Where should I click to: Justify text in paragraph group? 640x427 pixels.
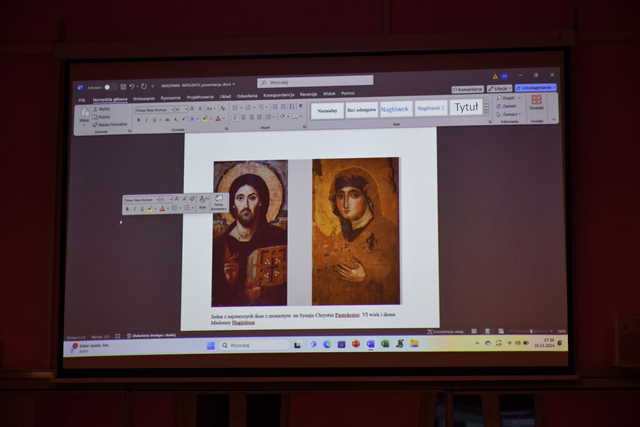260,117
